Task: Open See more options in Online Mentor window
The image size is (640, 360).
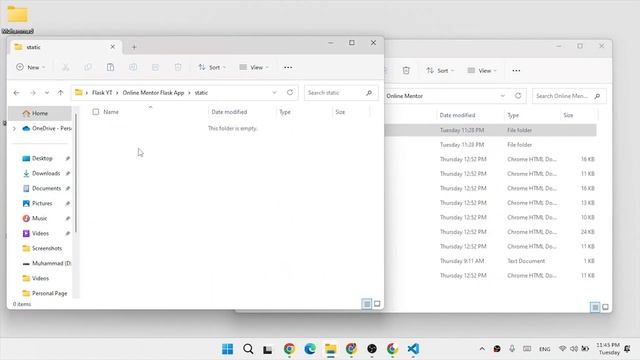Action: [x=516, y=71]
